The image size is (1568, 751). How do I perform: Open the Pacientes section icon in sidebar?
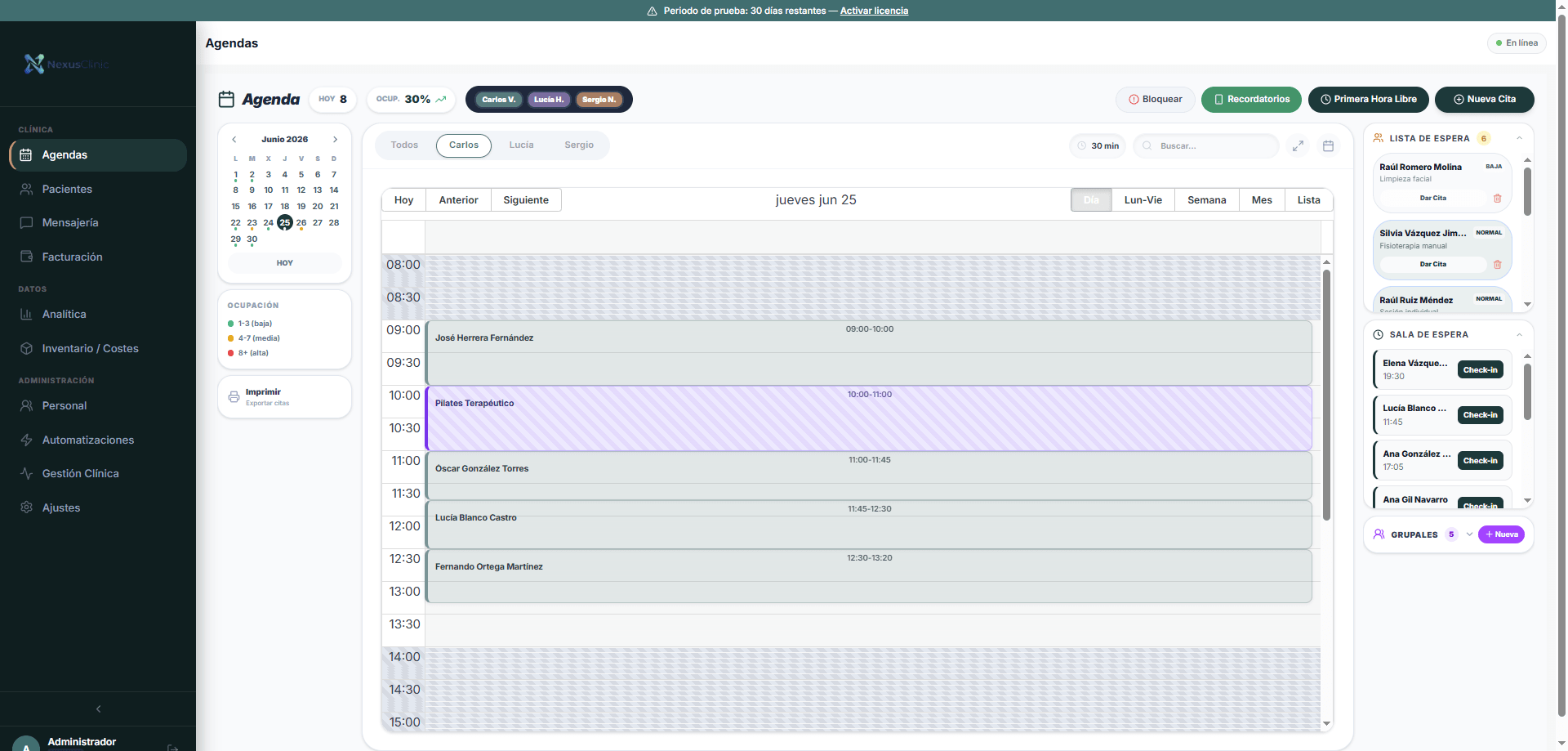pos(26,189)
